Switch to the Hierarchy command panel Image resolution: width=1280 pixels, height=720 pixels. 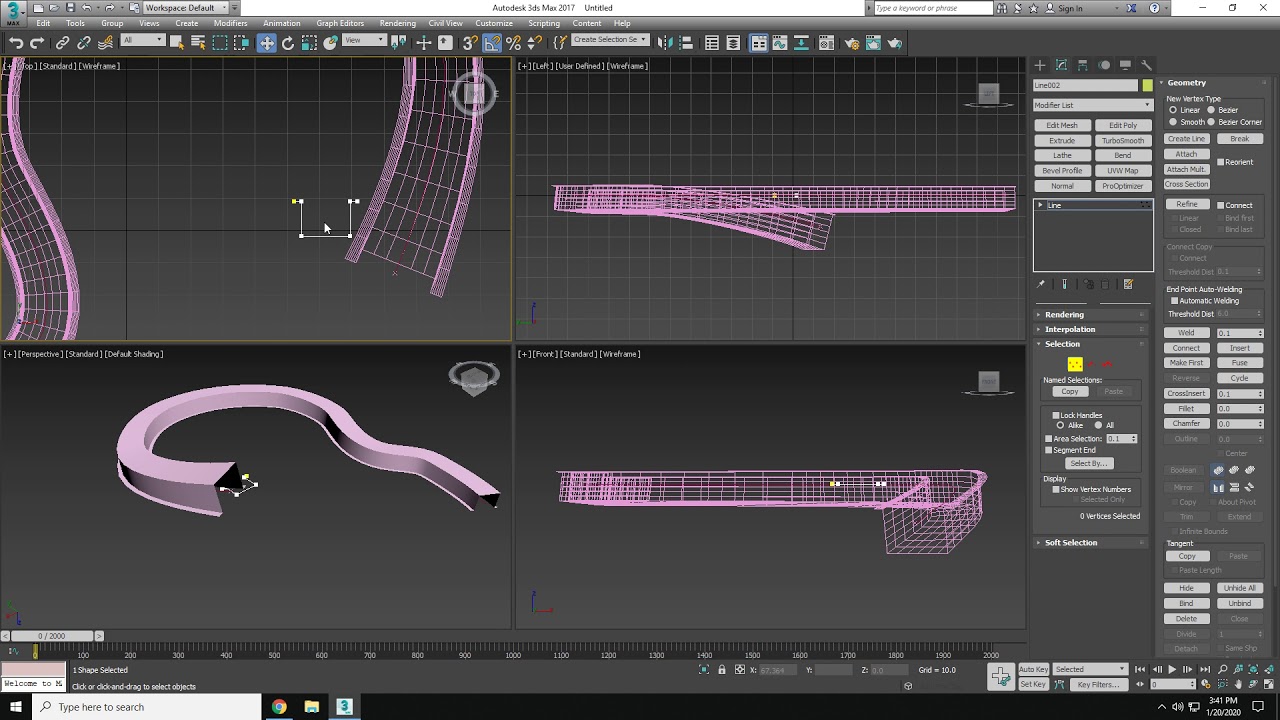[x=1083, y=65]
